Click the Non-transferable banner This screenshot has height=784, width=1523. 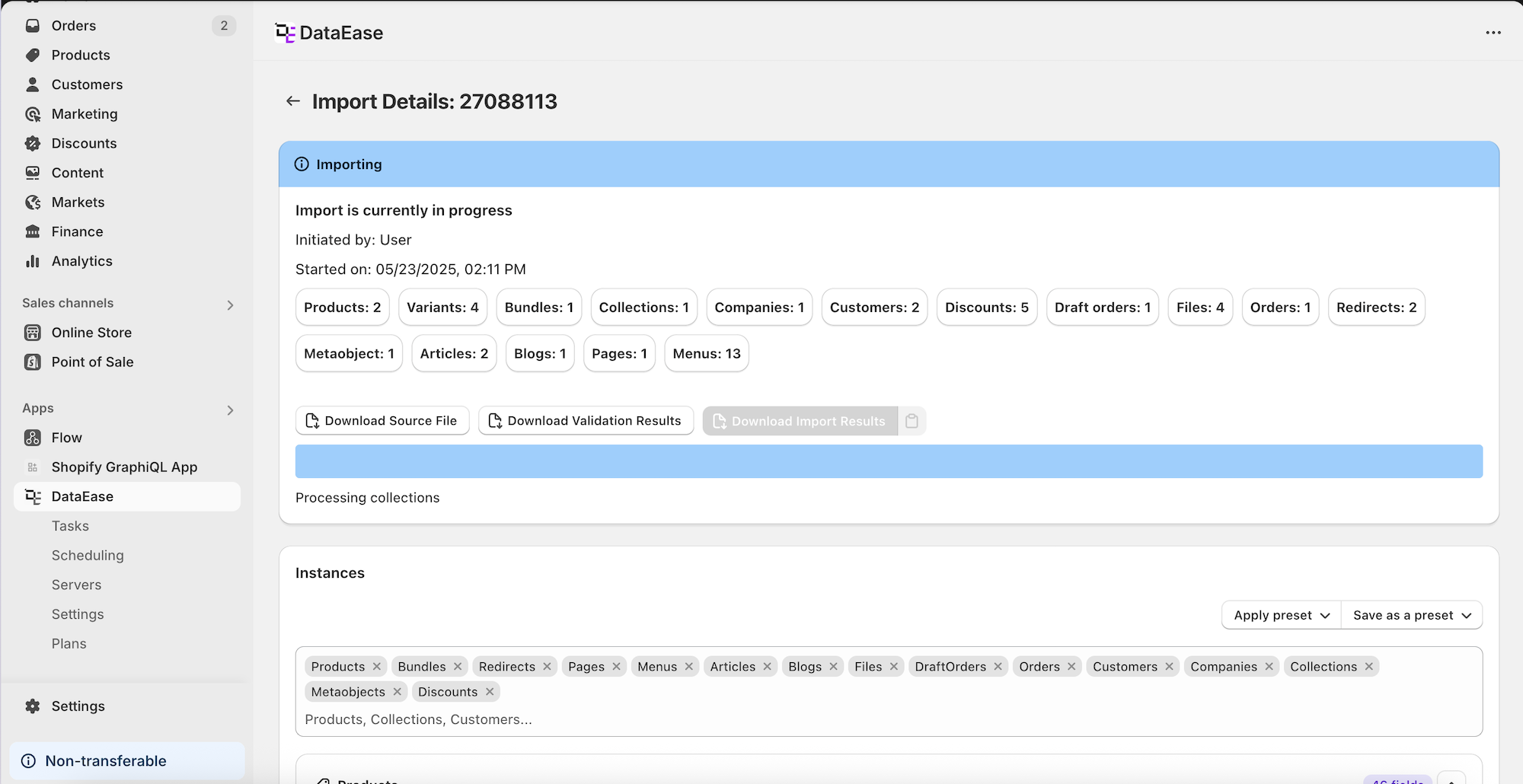click(x=127, y=761)
